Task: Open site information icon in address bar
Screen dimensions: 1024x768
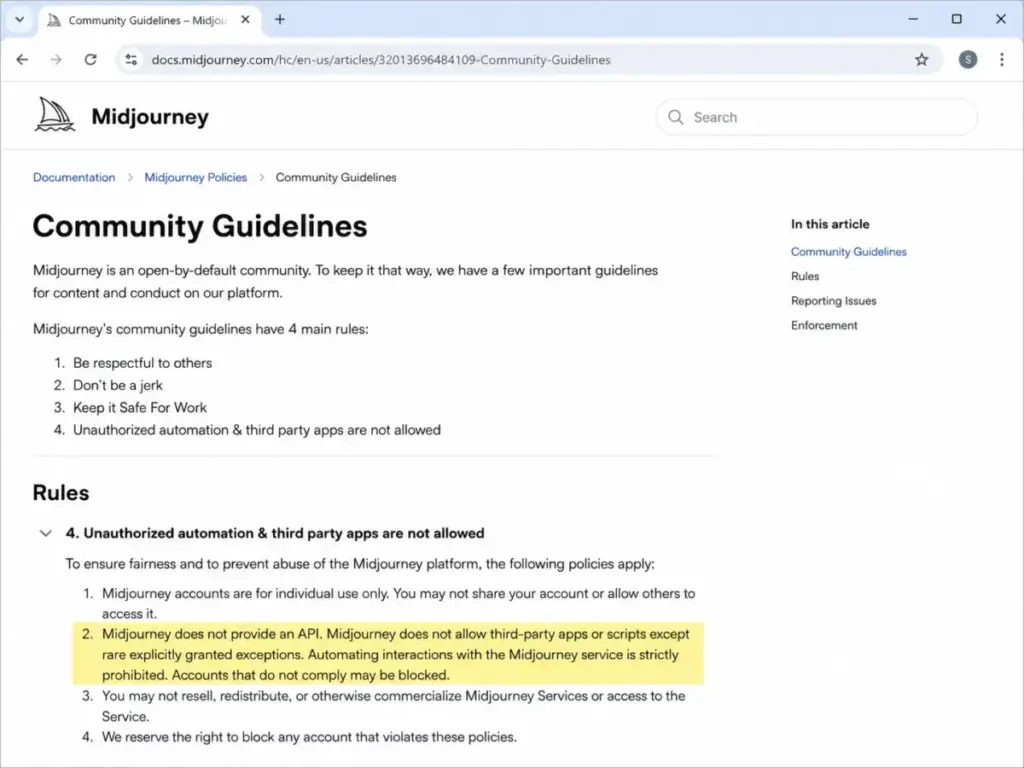Action: click(131, 59)
